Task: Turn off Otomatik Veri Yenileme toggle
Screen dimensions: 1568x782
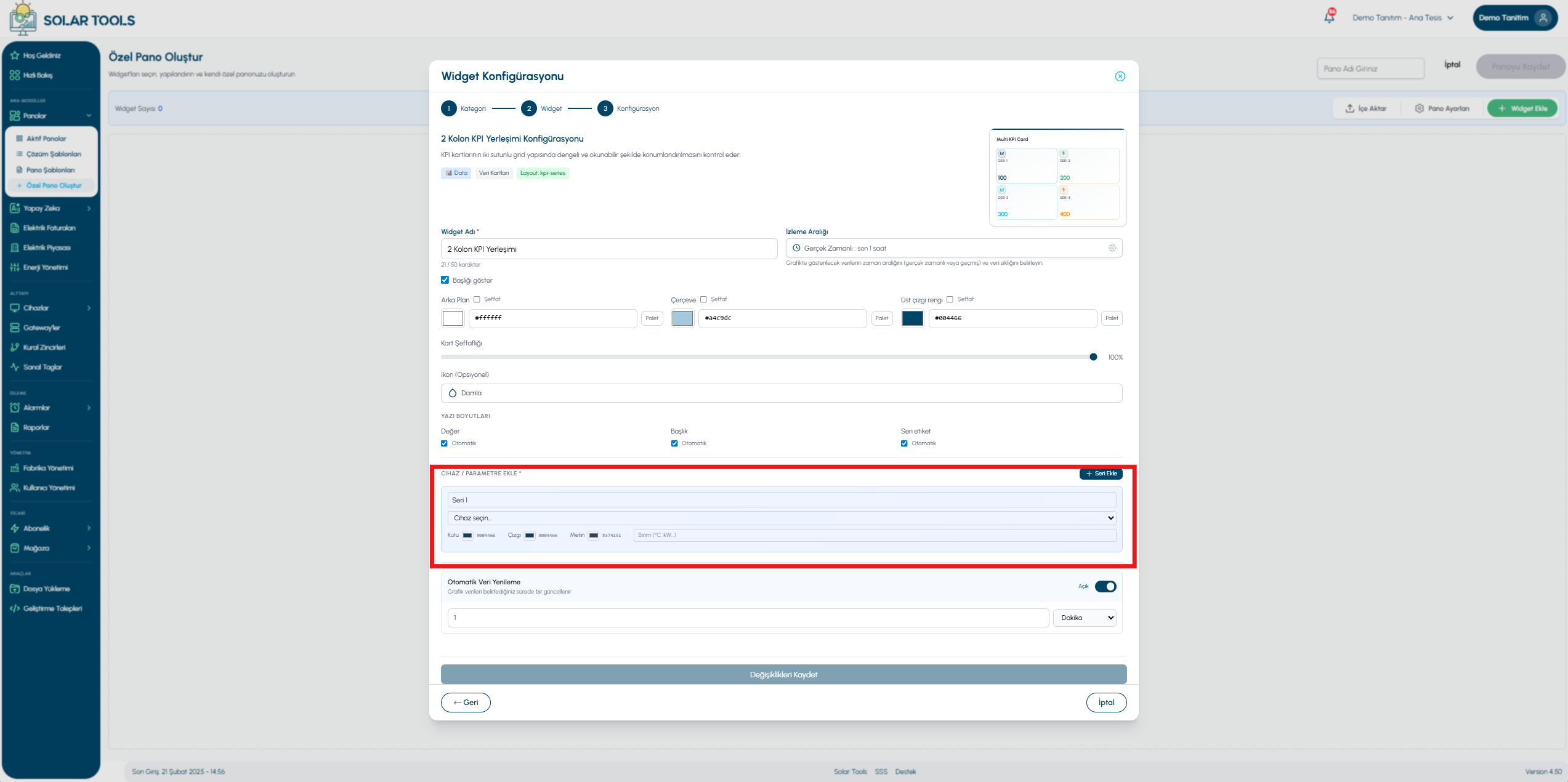Action: click(x=1105, y=586)
